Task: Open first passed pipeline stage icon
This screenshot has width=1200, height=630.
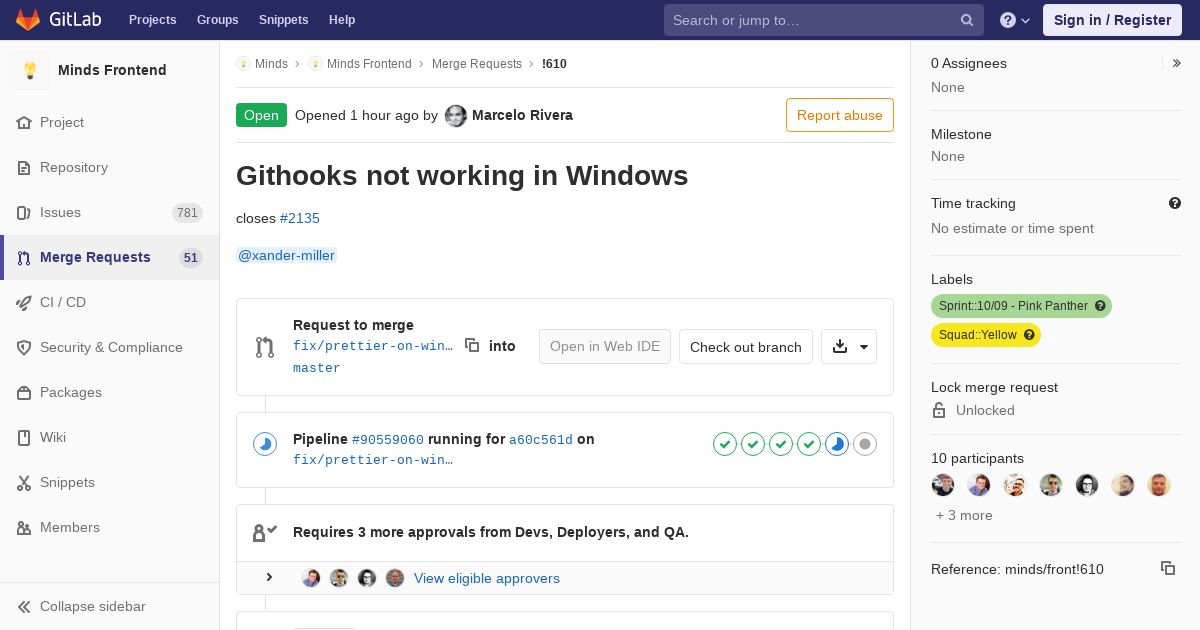Action: [725, 444]
